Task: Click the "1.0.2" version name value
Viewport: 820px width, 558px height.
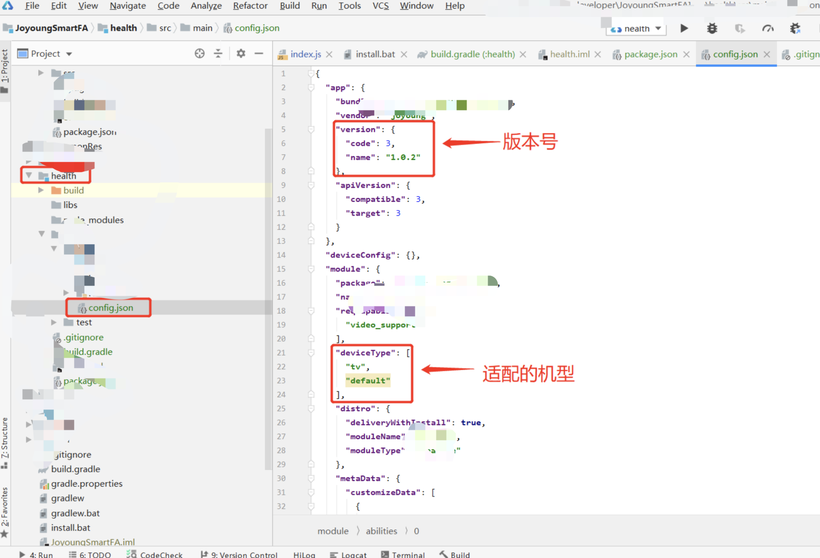Action: [403, 157]
